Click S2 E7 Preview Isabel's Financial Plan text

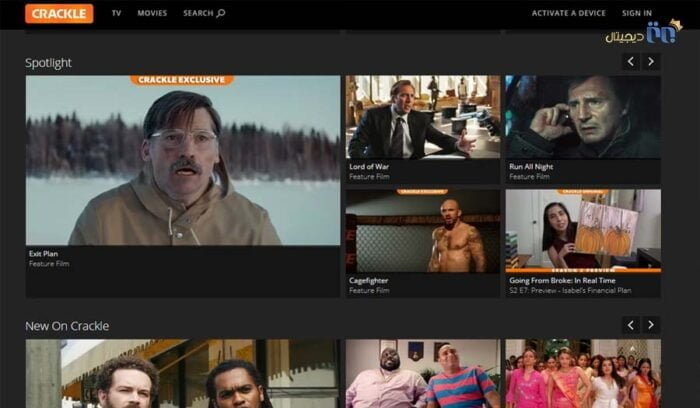pos(570,291)
